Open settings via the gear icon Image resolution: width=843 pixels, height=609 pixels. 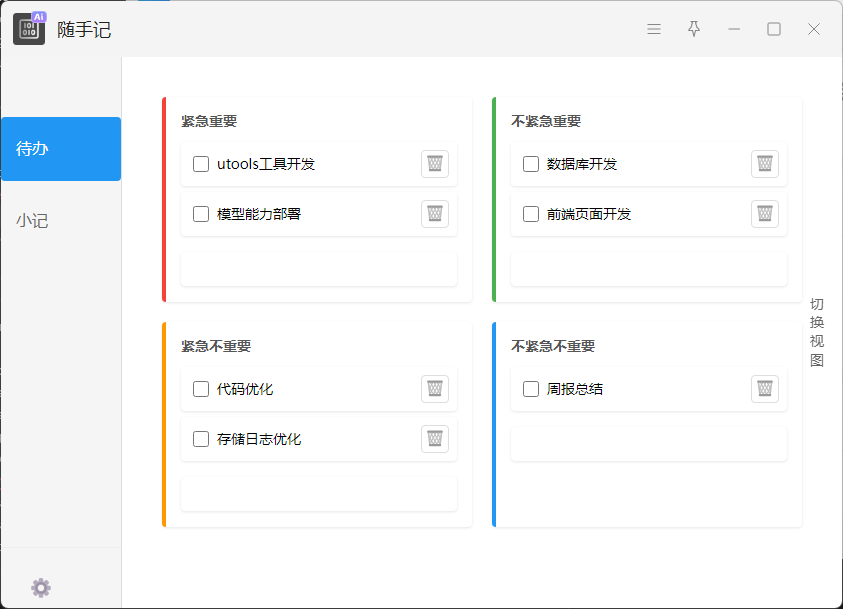[41, 587]
